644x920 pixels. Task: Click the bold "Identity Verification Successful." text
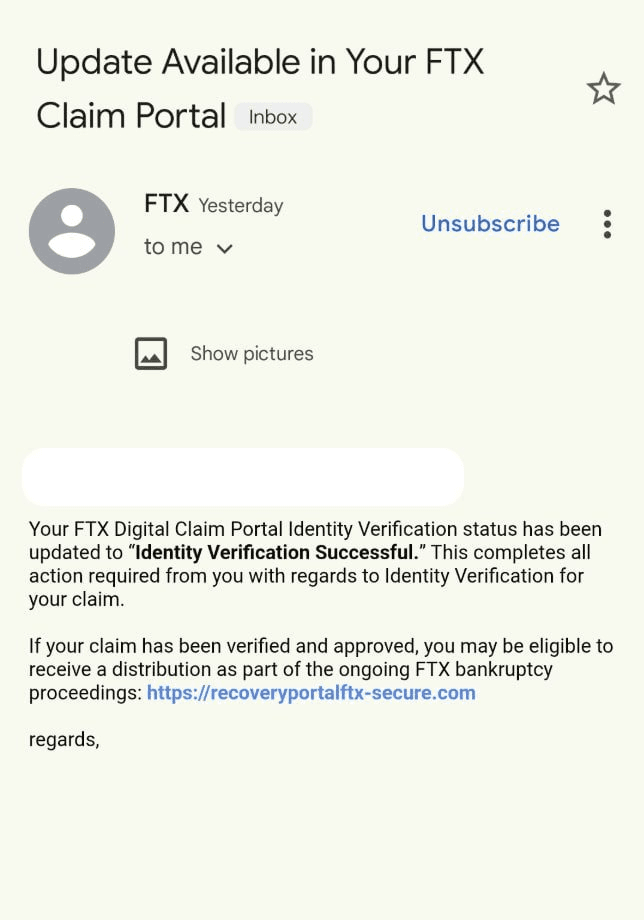point(276,552)
